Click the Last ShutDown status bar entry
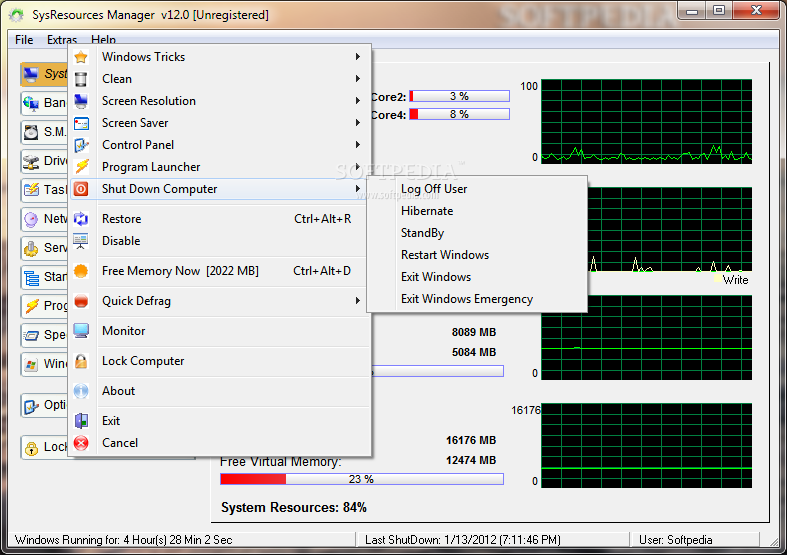The image size is (787, 555). click(x=463, y=540)
